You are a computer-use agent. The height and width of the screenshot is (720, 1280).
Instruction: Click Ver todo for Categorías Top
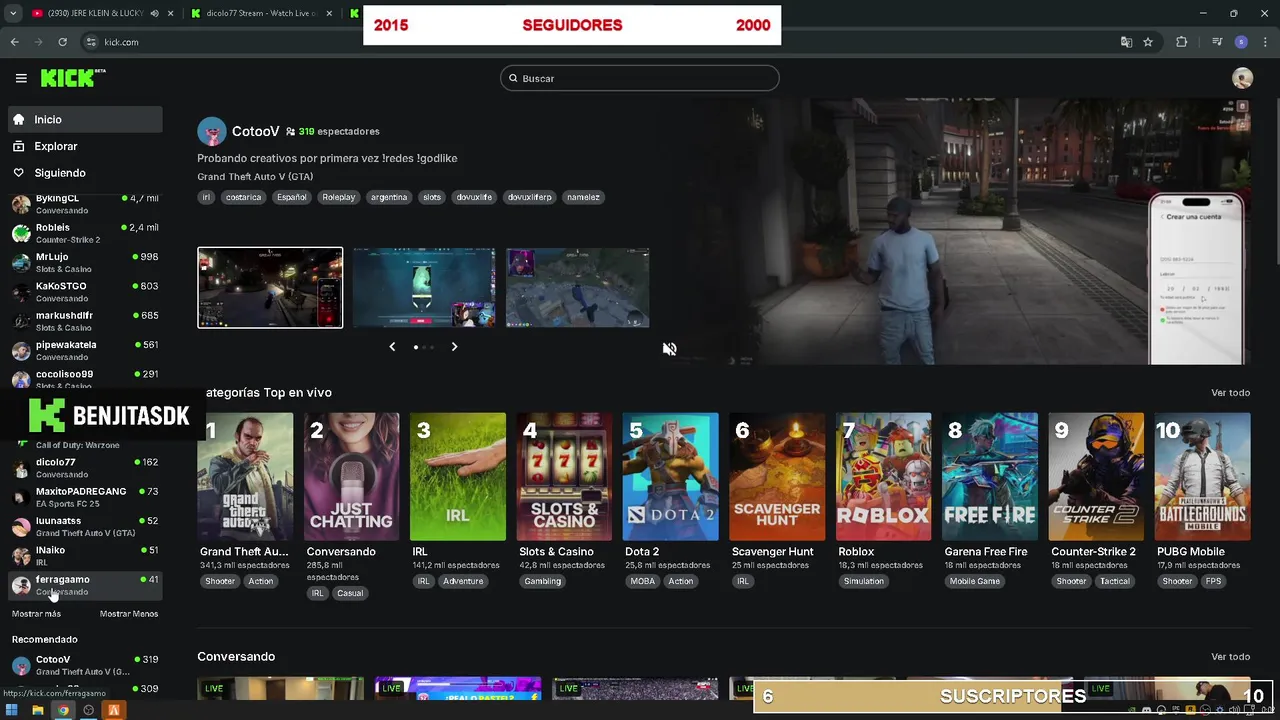point(1230,393)
